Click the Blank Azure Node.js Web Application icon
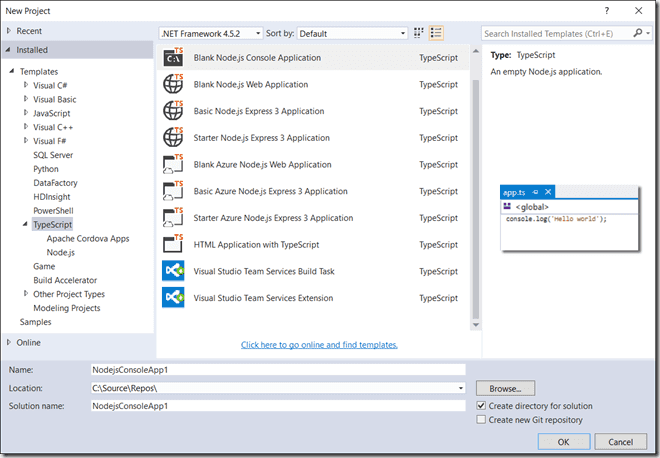This screenshot has height=458, width=660. (x=173, y=164)
